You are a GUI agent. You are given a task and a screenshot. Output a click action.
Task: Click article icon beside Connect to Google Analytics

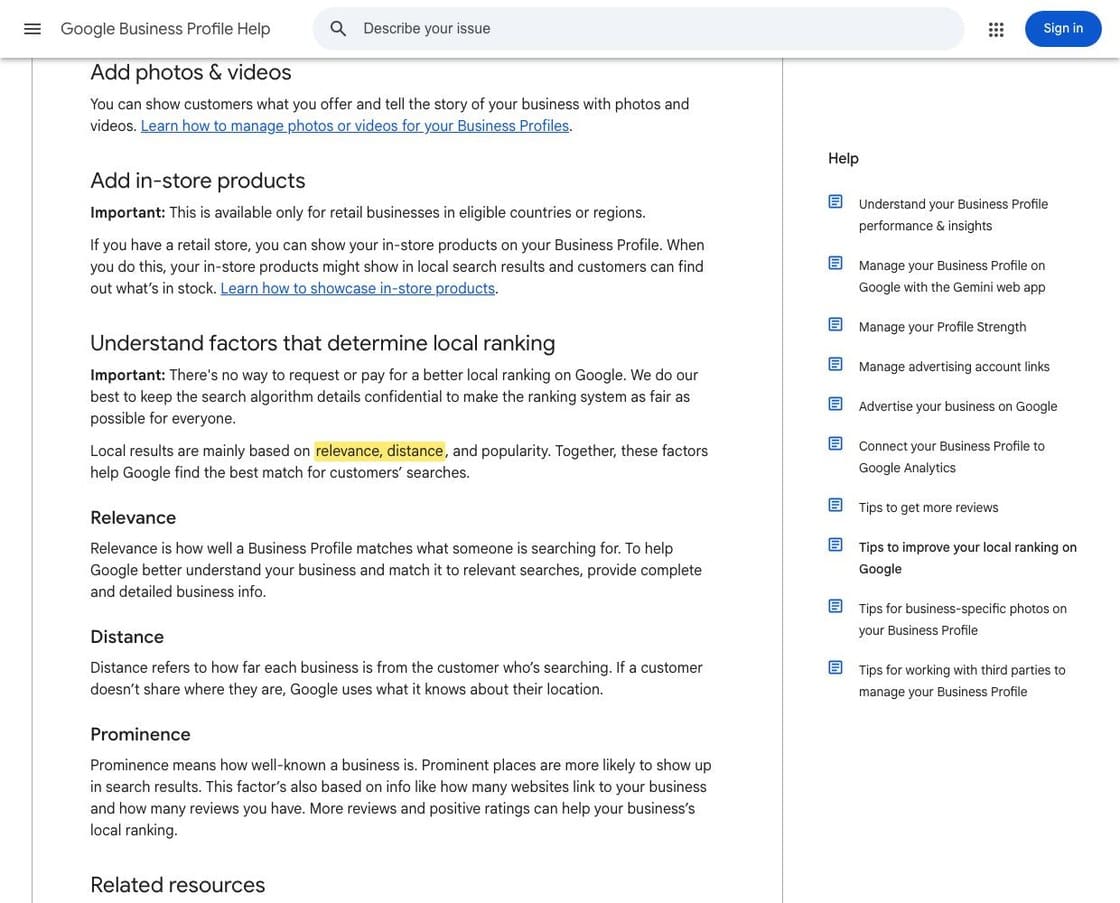click(835, 444)
